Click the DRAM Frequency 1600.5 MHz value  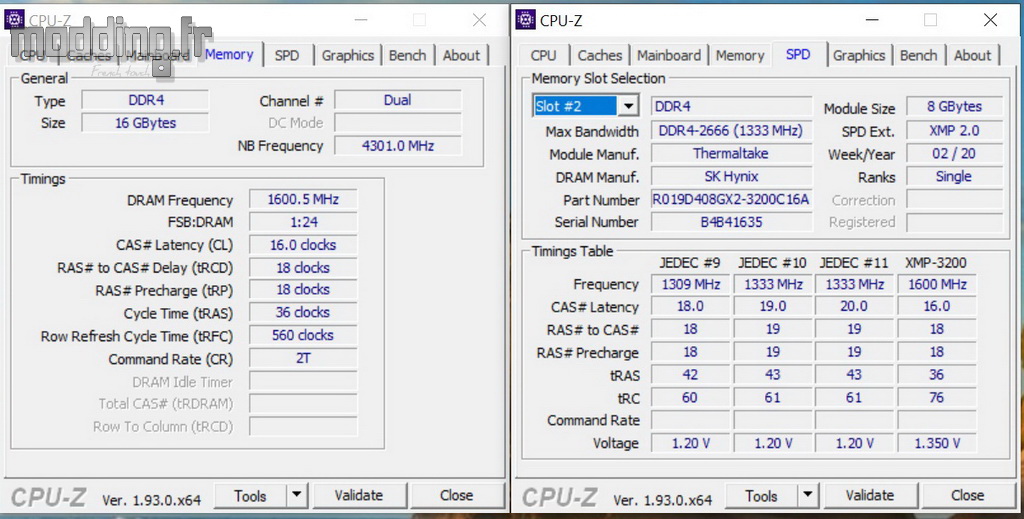[303, 200]
